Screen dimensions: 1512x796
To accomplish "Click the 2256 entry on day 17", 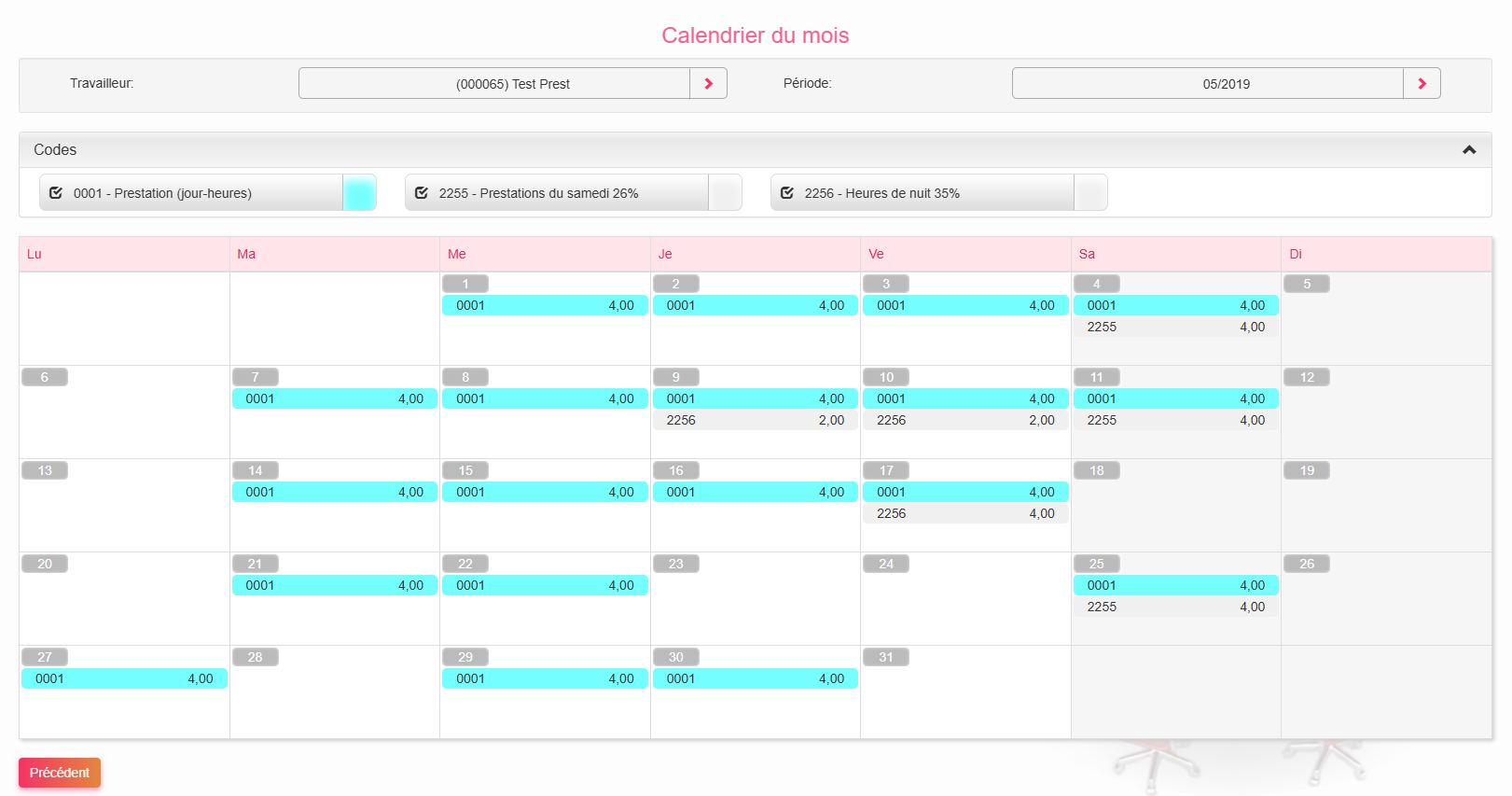I will pyautogui.click(x=965, y=513).
